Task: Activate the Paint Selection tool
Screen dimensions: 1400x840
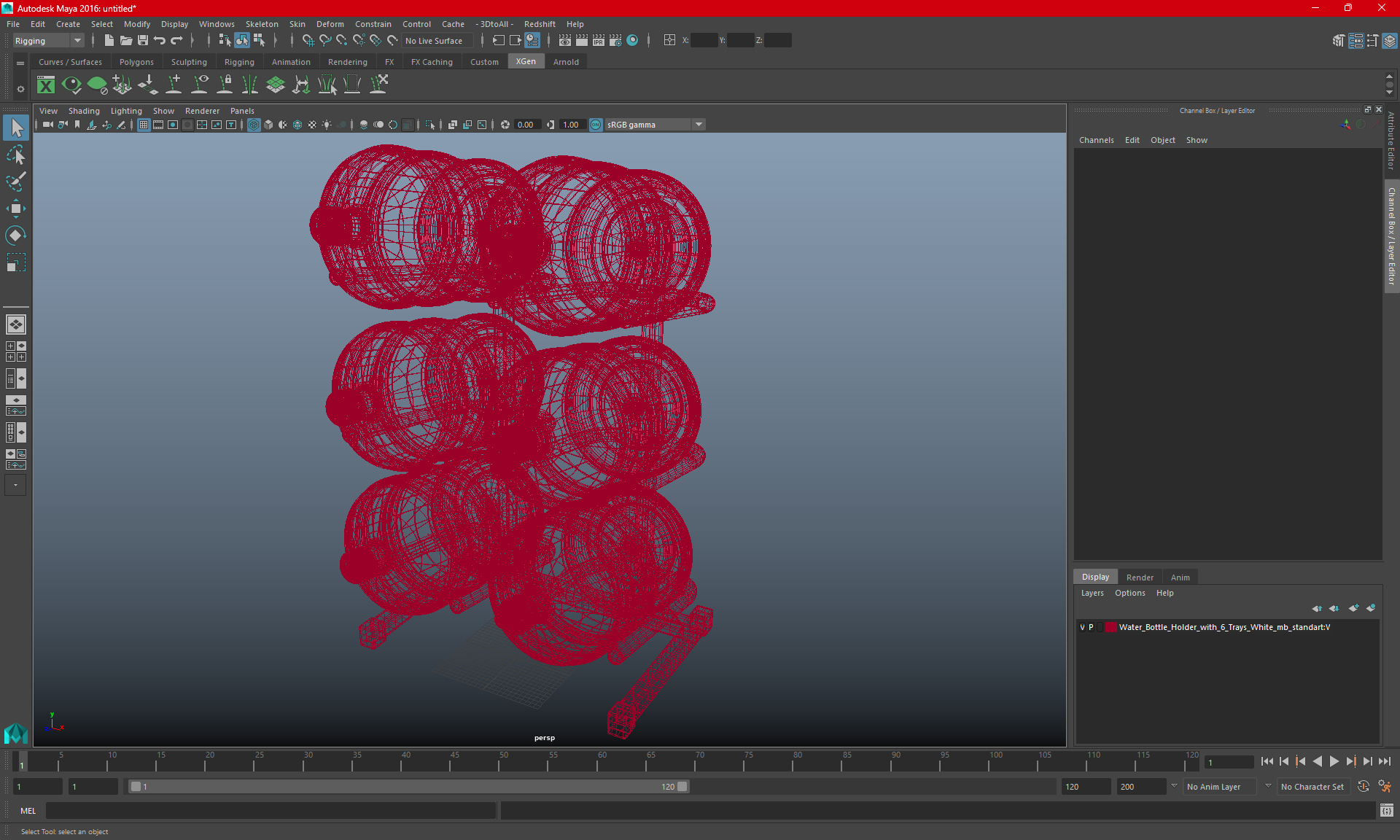Action: [15, 182]
